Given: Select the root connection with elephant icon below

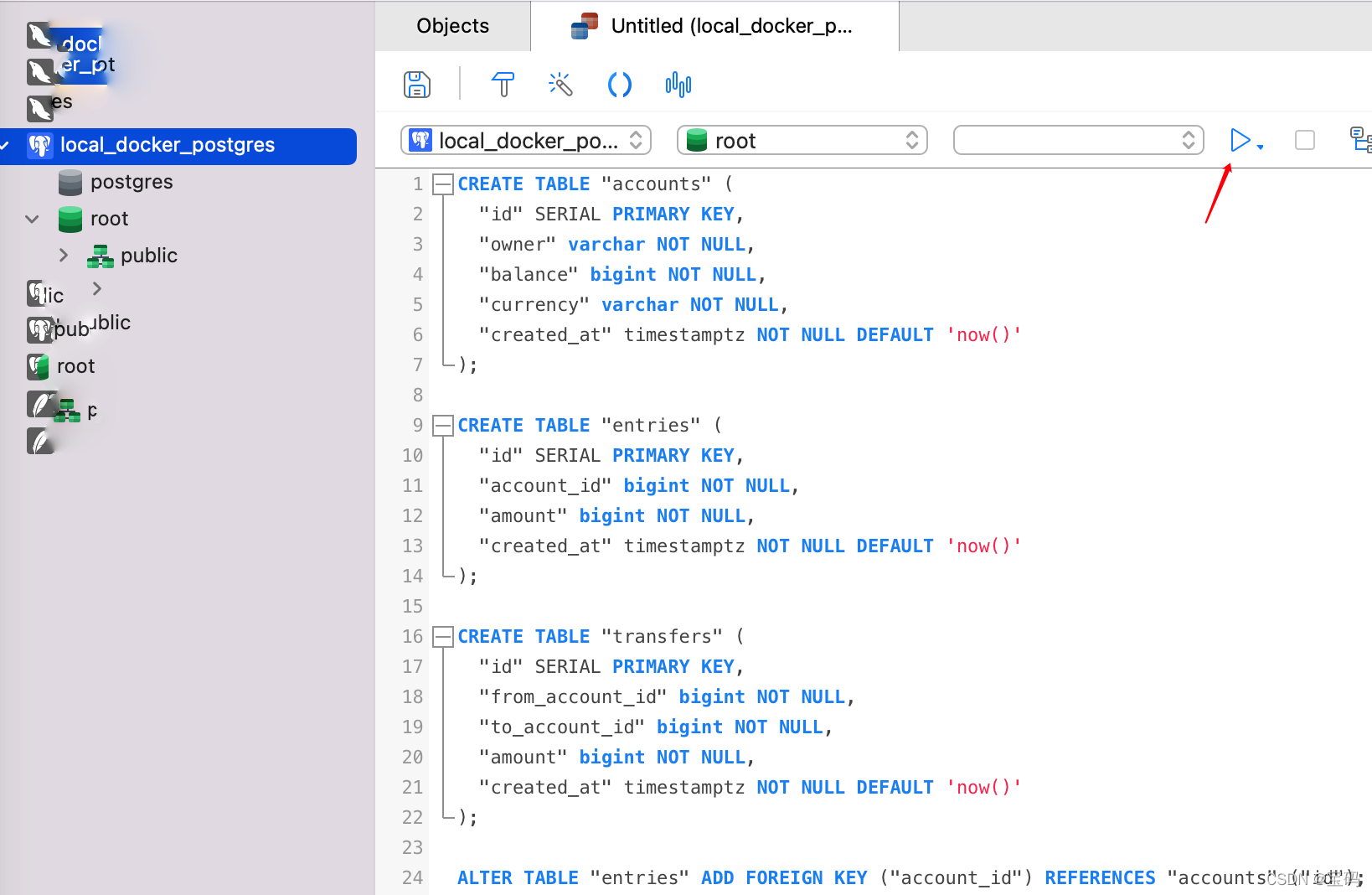Looking at the screenshot, I should [x=61, y=366].
